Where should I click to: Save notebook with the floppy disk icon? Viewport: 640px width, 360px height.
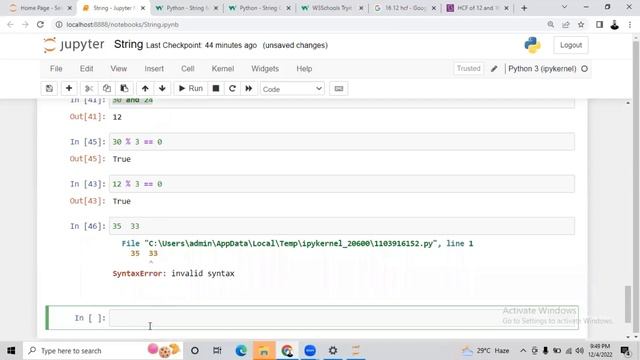tap(49, 89)
